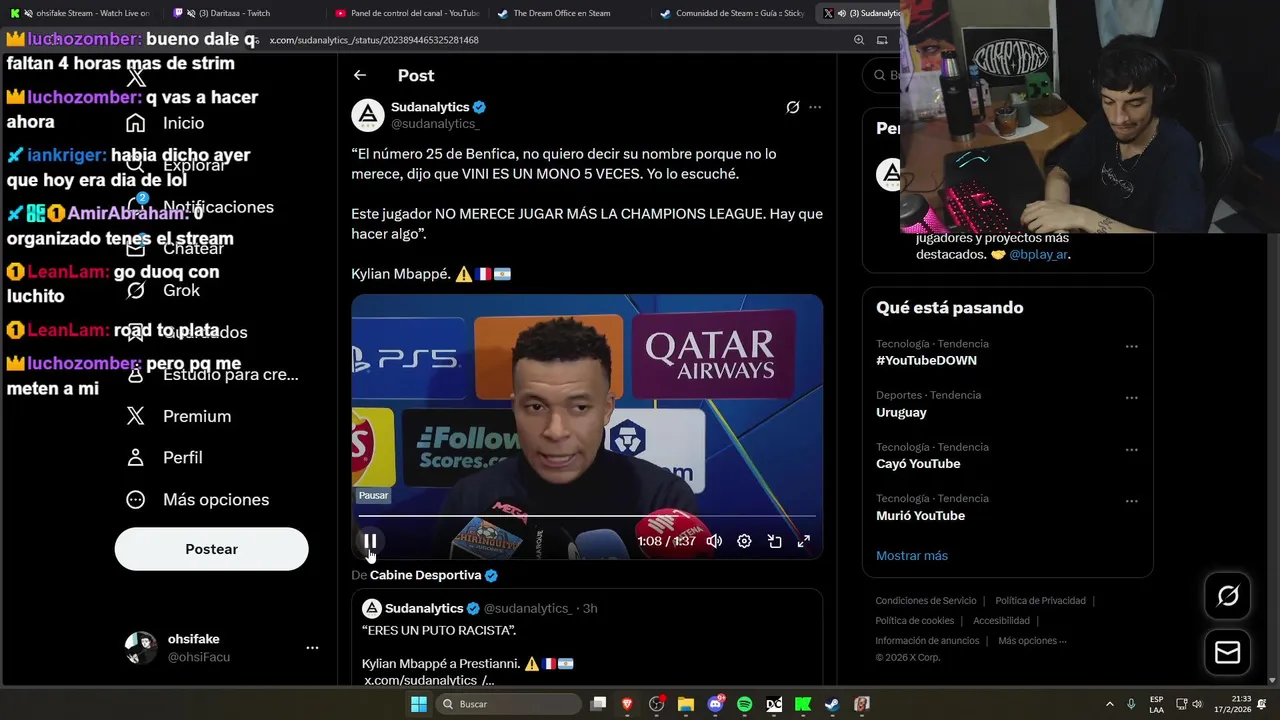Open options for #YouTubeDOWN trend

1131,347
